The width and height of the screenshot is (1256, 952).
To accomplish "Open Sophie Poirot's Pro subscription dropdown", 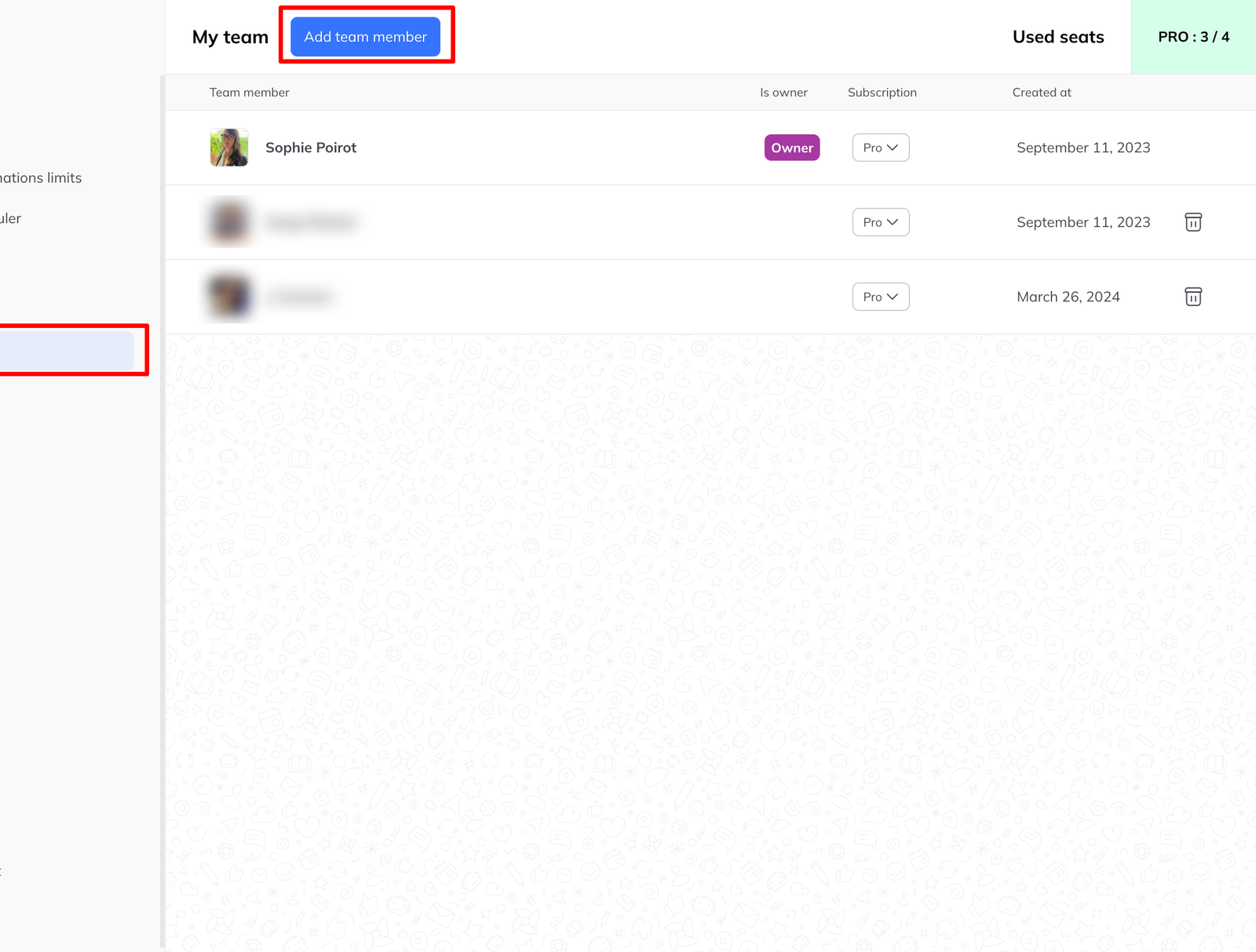I will click(x=881, y=148).
